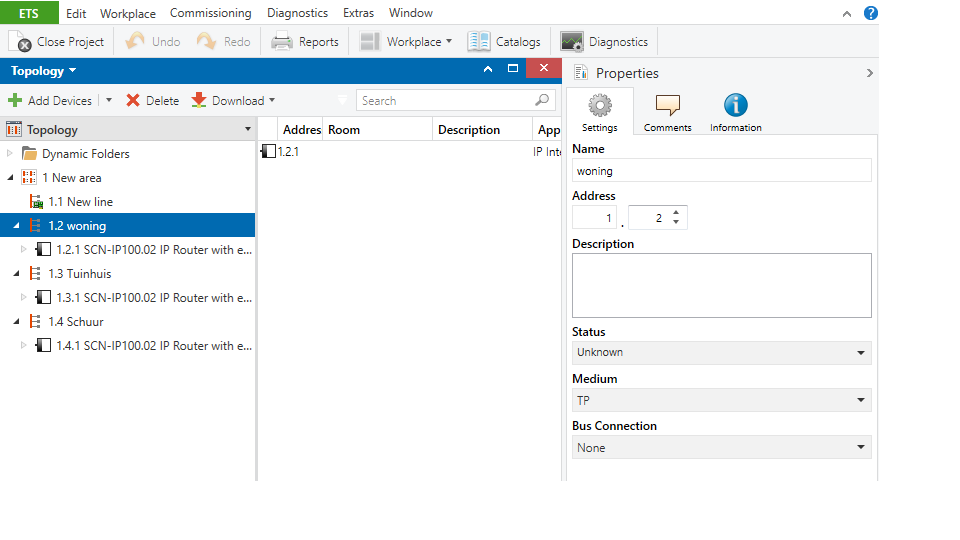Image resolution: width=960 pixels, height=540 pixels.
Task: Click the Download arrow icon
Action: tap(199, 101)
